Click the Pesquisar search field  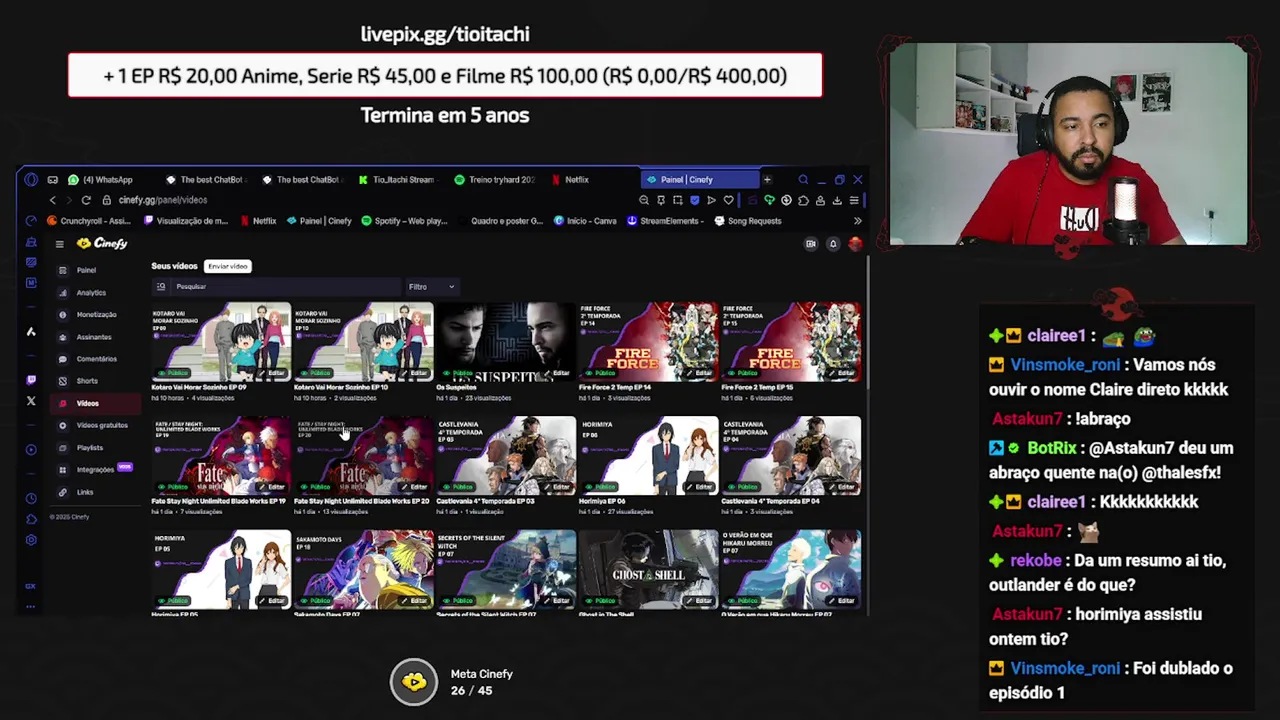pyautogui.click(x=276, y=287)
